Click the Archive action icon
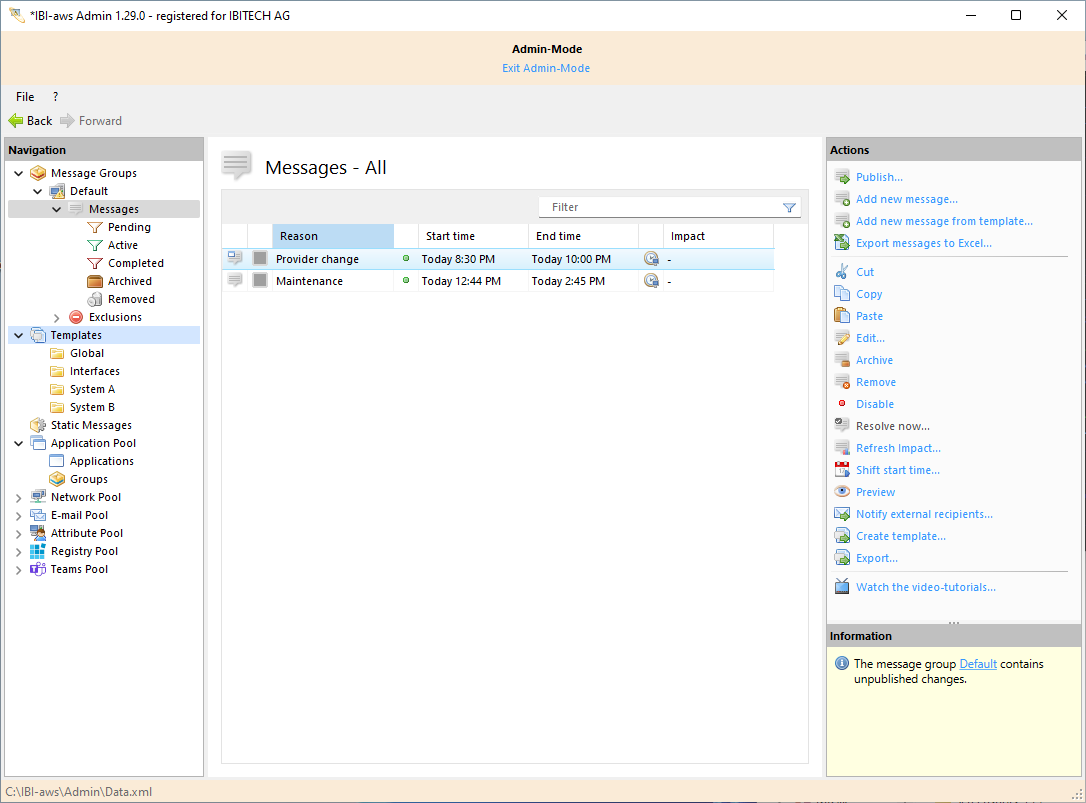The height and width of the screenshot is (803, 1086). click(x=842, y=360)
